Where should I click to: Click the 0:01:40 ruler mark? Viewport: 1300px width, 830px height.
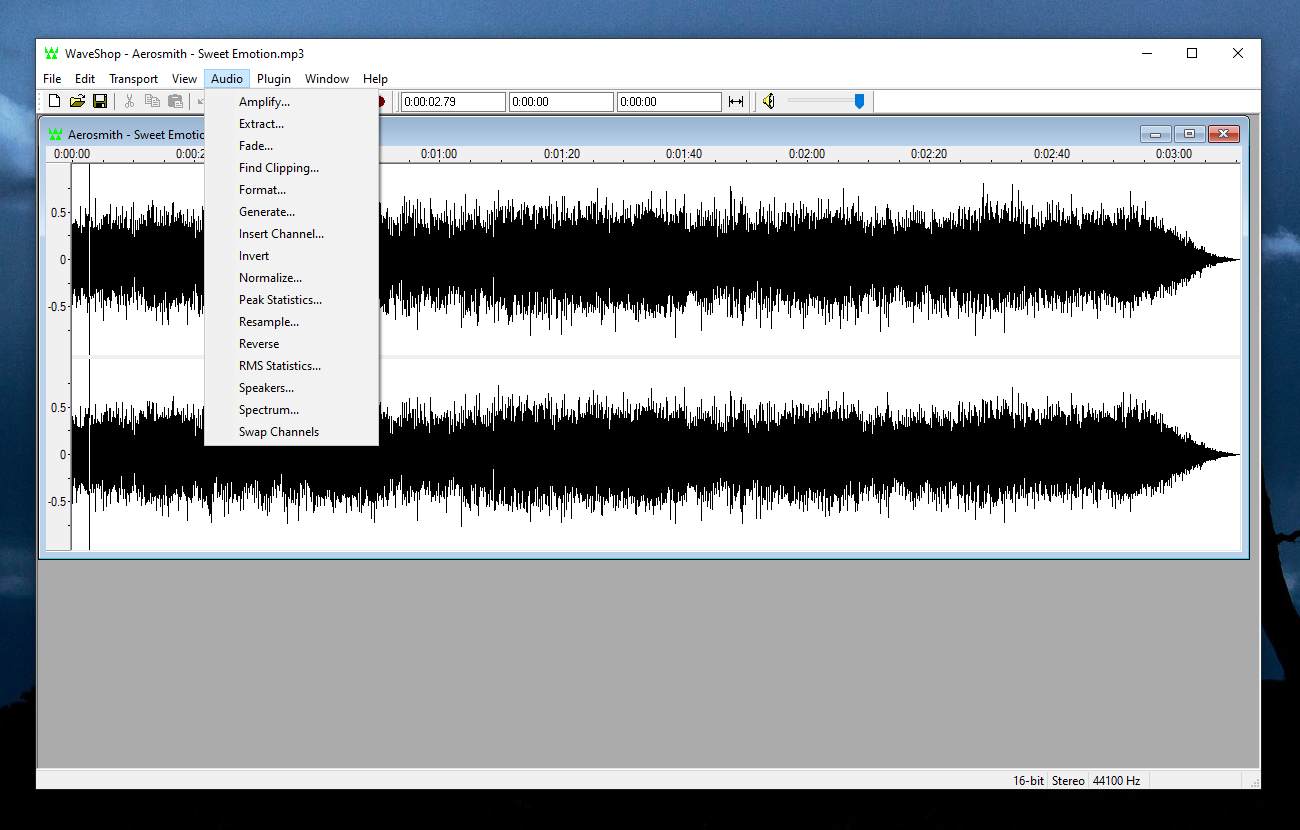coord(684,154)
